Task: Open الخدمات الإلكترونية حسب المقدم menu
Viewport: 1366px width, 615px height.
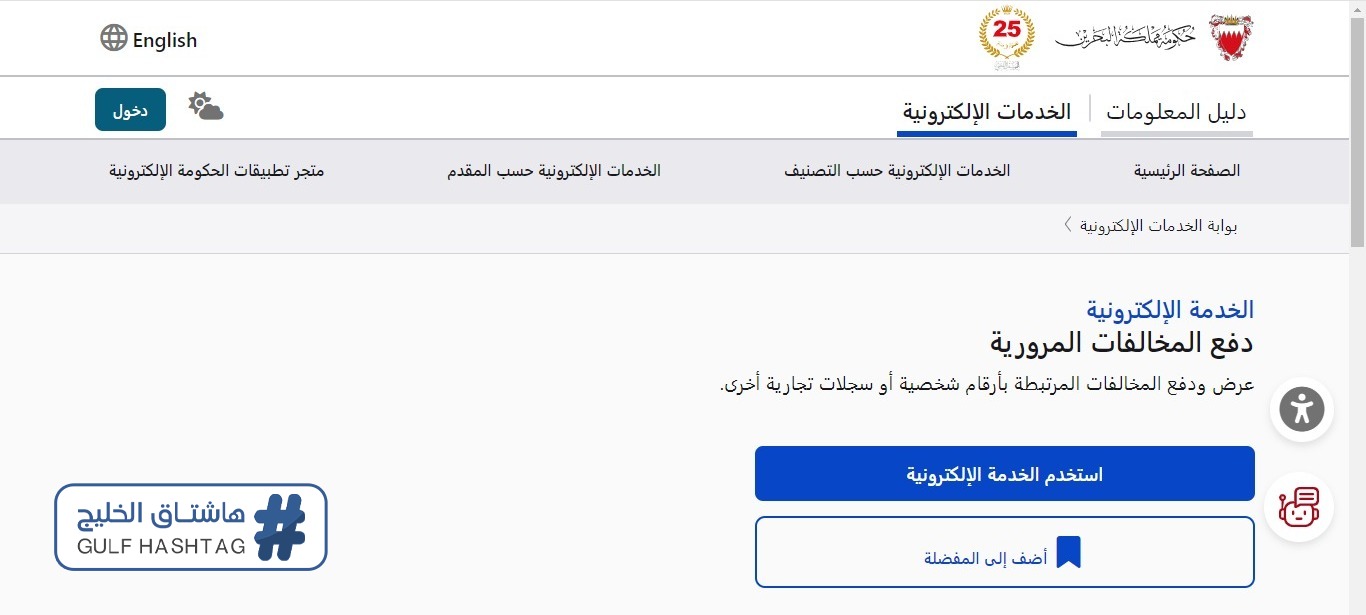Action: [x=554, y=171]
